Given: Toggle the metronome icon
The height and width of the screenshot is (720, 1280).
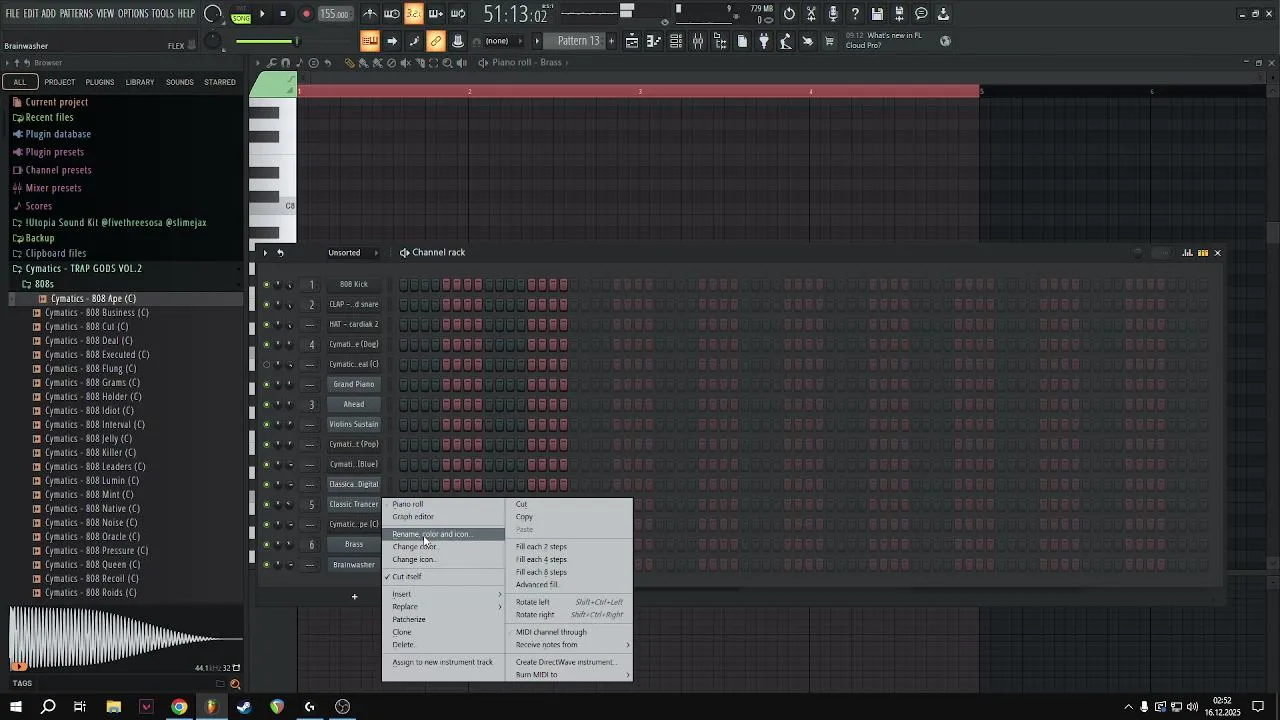Looking at the screenshot, I should 370,14.
